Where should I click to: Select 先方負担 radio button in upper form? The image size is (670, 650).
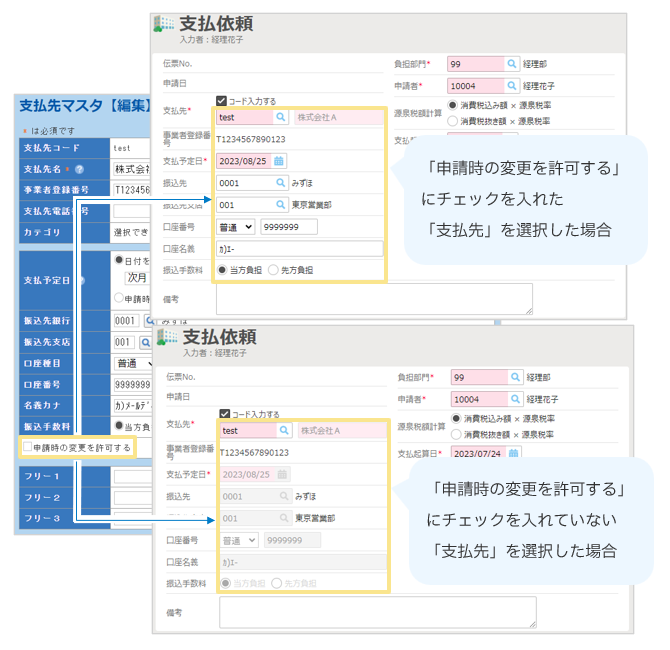click(272, 270)
